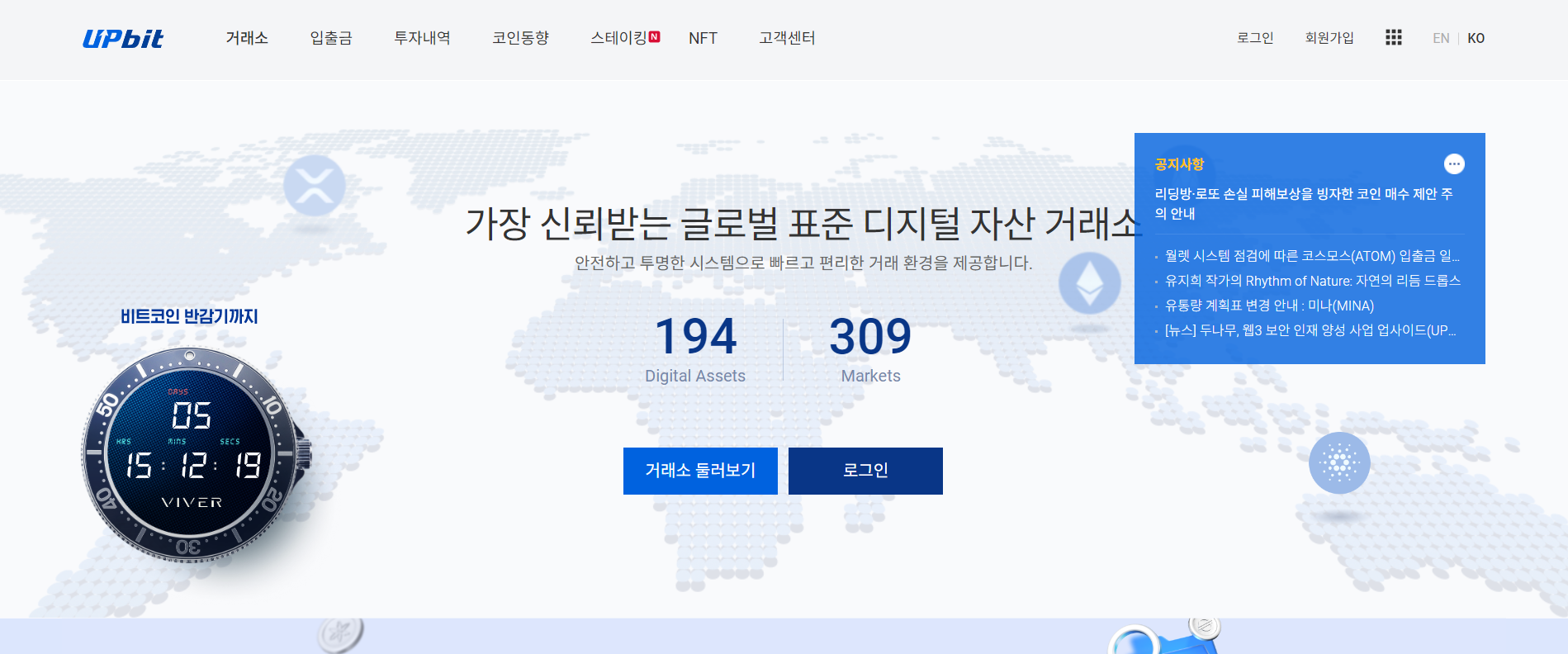The width and height of the screenshot is (1568, 654).
Task: Click 로그인 link in top header
Action: pyautogui.click(x=1255, y=38)
